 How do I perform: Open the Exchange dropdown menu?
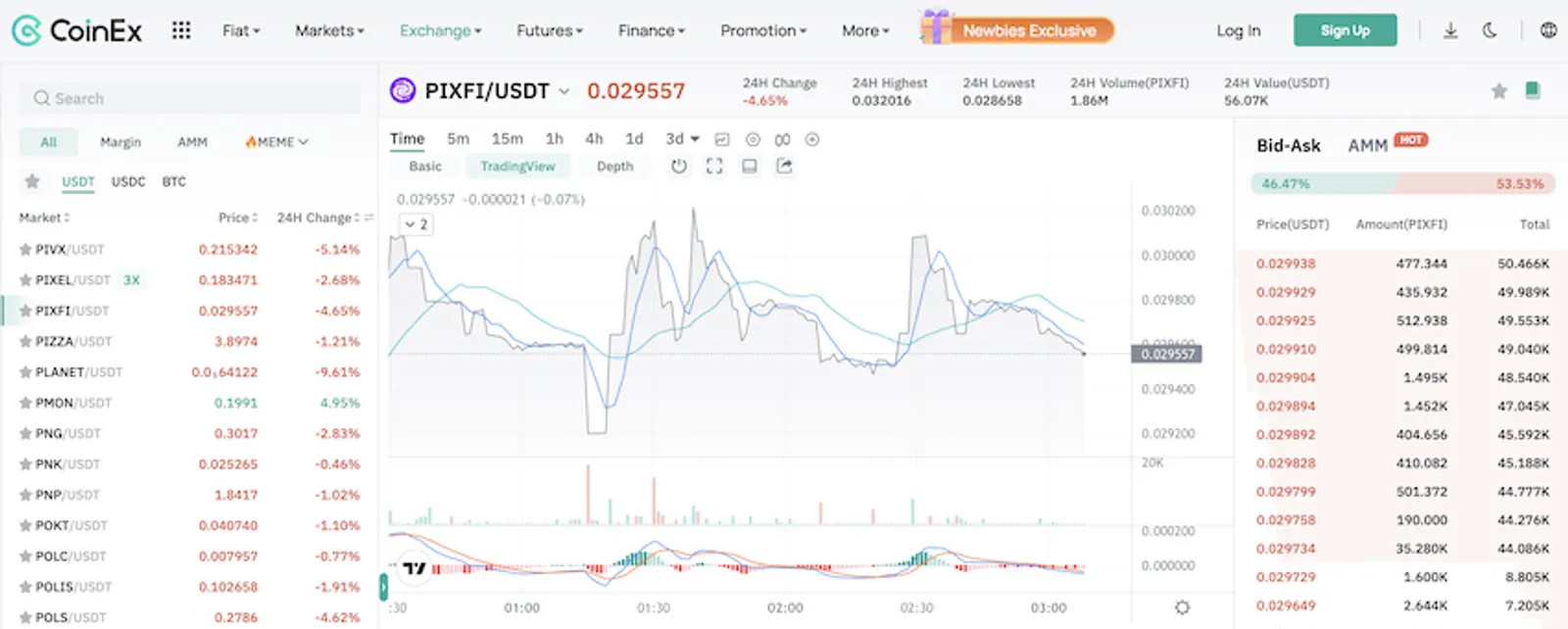coord(440,30)
